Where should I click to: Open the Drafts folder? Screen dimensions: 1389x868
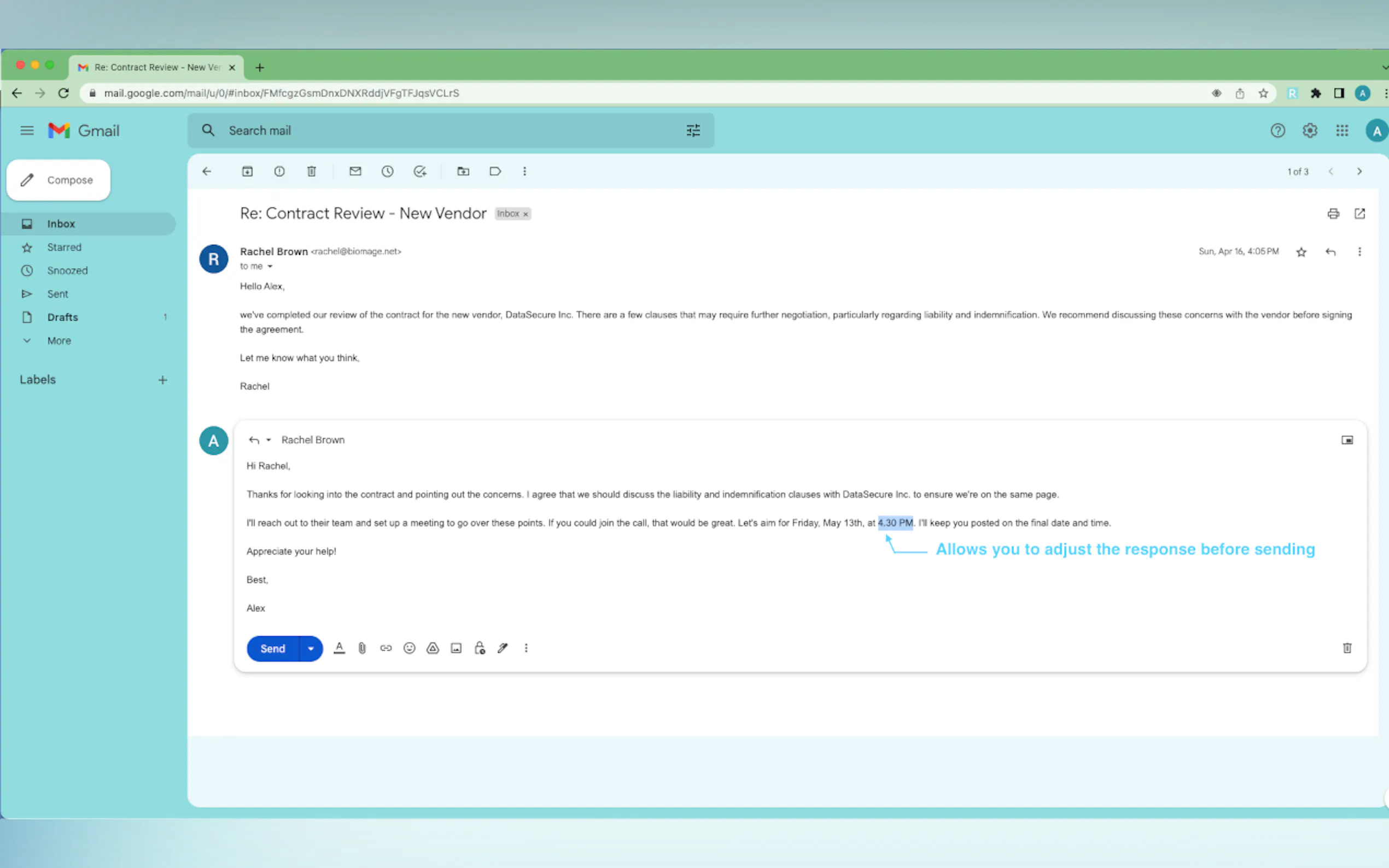[x=62, y=317]
